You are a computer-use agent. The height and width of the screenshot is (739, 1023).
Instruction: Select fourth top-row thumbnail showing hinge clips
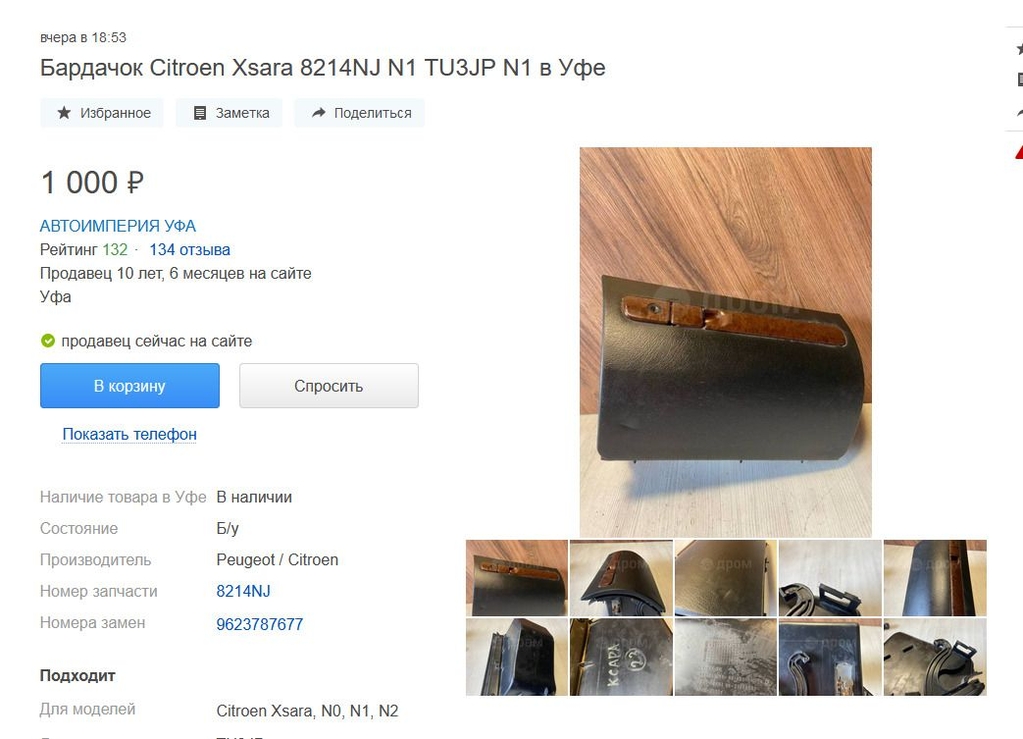click(830, 578)
